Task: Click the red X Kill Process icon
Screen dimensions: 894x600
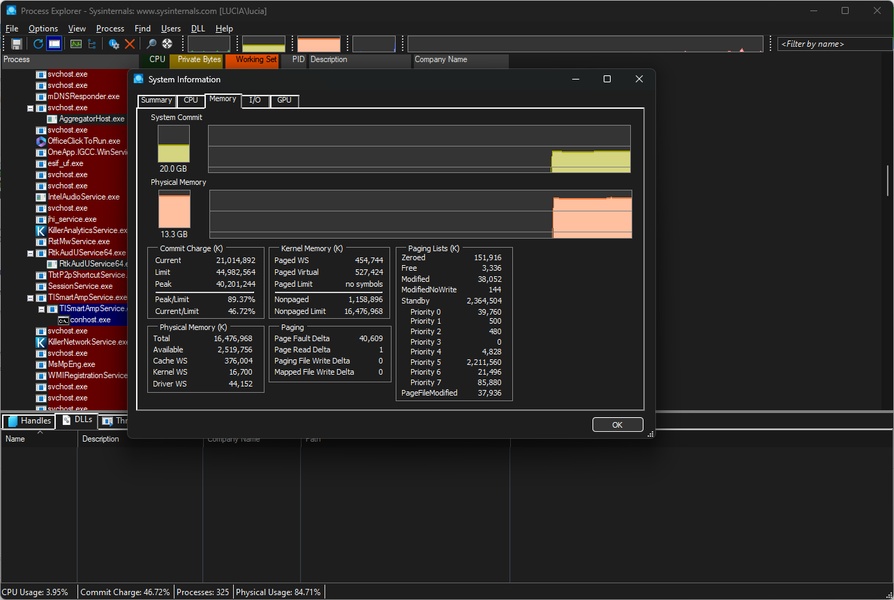Action: [x=130, y=44]
